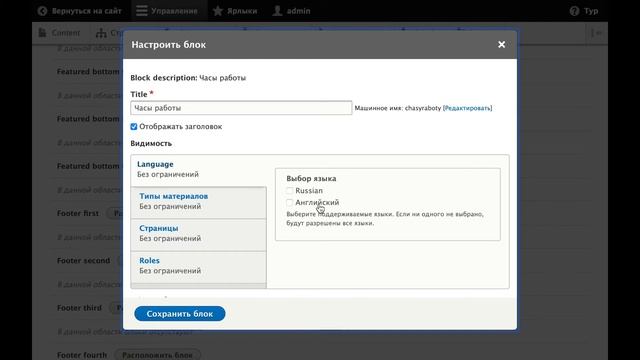Image resolution: width=640 pixels, height=360 pixels.
Task: Open the Language visibility tab
Action: pos(198,169)
